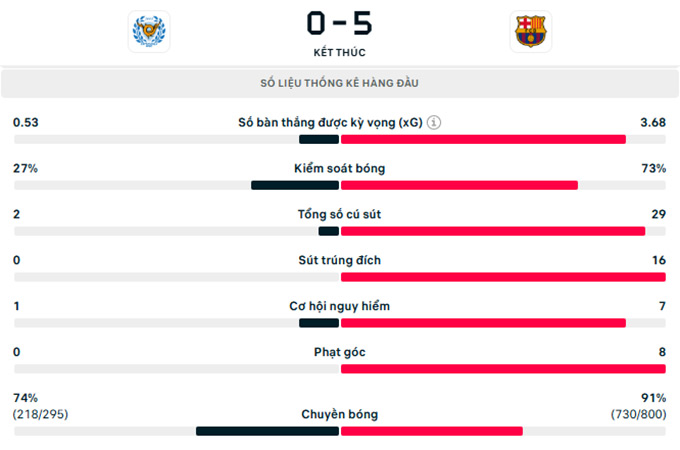The width and height of the screenshot is (680, 450).
Task: Click the Daegu FC team crest
Action: click(x=149, y=31)
